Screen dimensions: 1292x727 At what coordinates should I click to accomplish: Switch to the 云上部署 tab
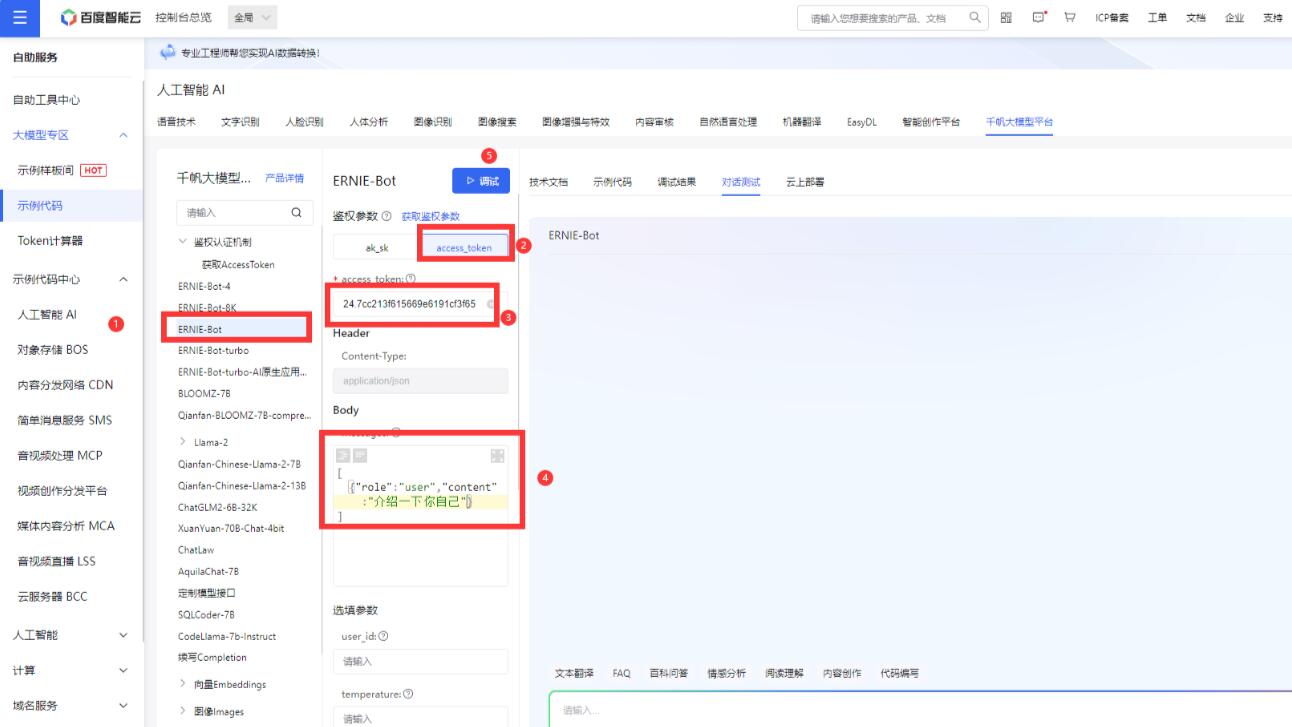[x=805, y=182]
